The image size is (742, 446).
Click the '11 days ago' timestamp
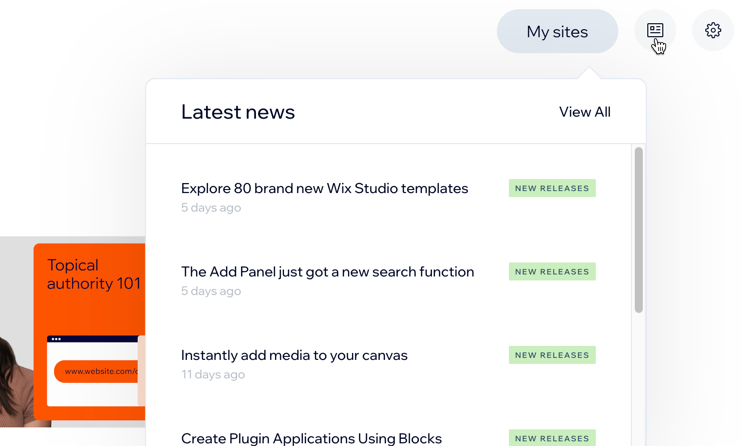(213, 374)
